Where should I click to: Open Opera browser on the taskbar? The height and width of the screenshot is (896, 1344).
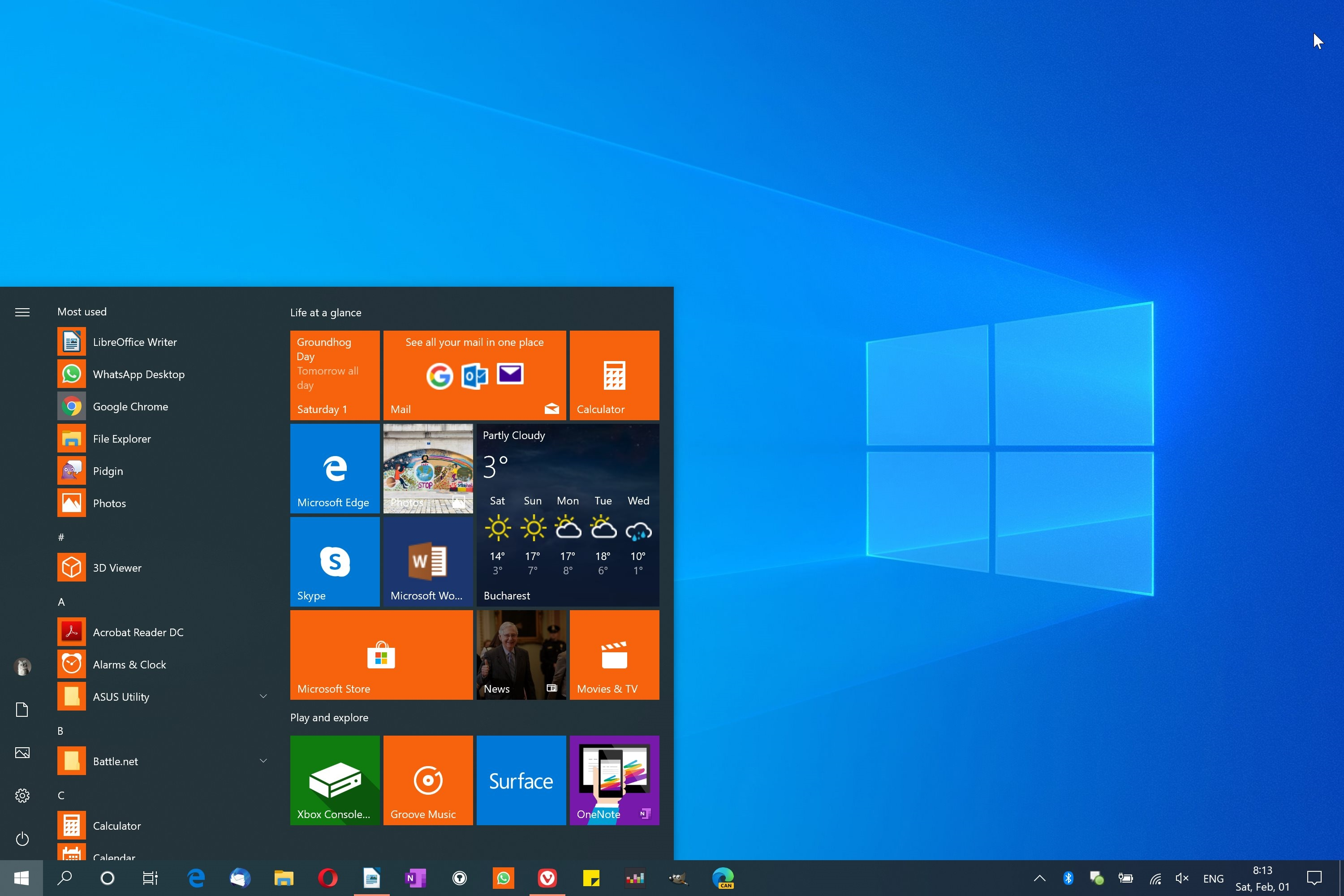click(327, 878)
